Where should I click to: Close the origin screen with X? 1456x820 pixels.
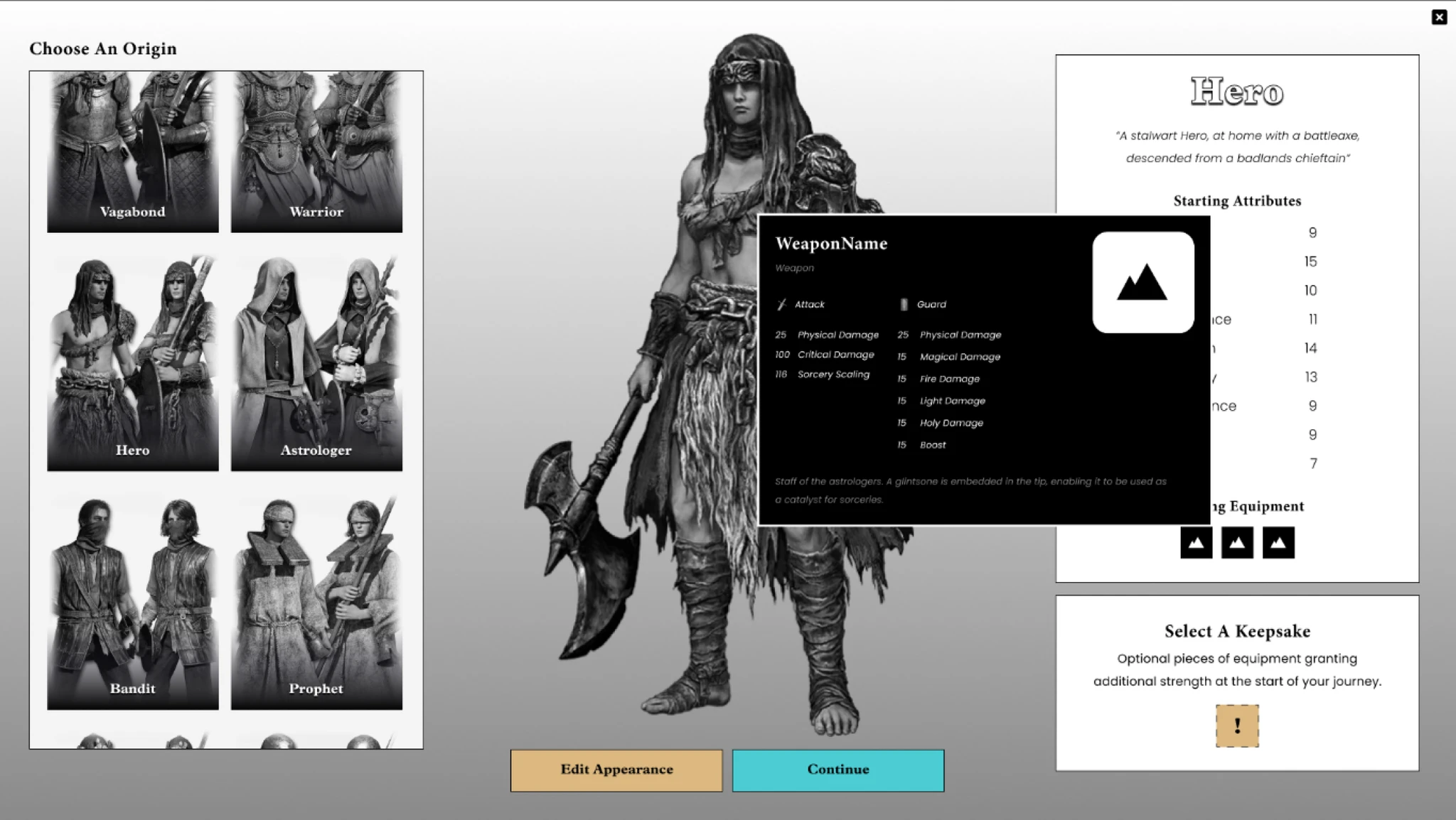tap(1439, 17)
